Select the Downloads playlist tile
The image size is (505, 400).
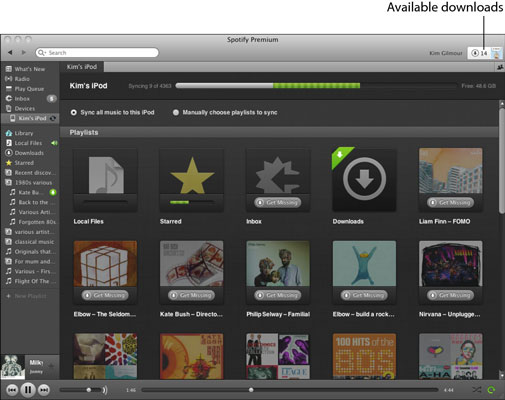[x=364, y=180]
